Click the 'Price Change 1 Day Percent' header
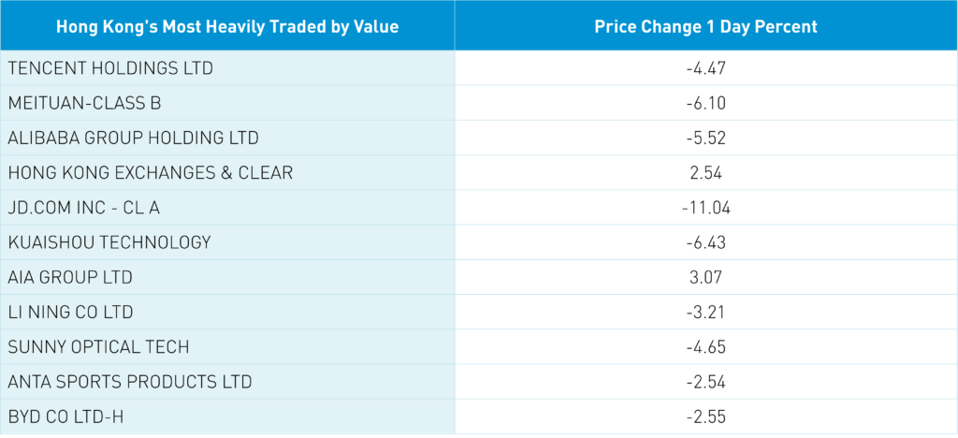Image resolution: width=958 pixels, height=438 pixels. (x=706, y=26)
